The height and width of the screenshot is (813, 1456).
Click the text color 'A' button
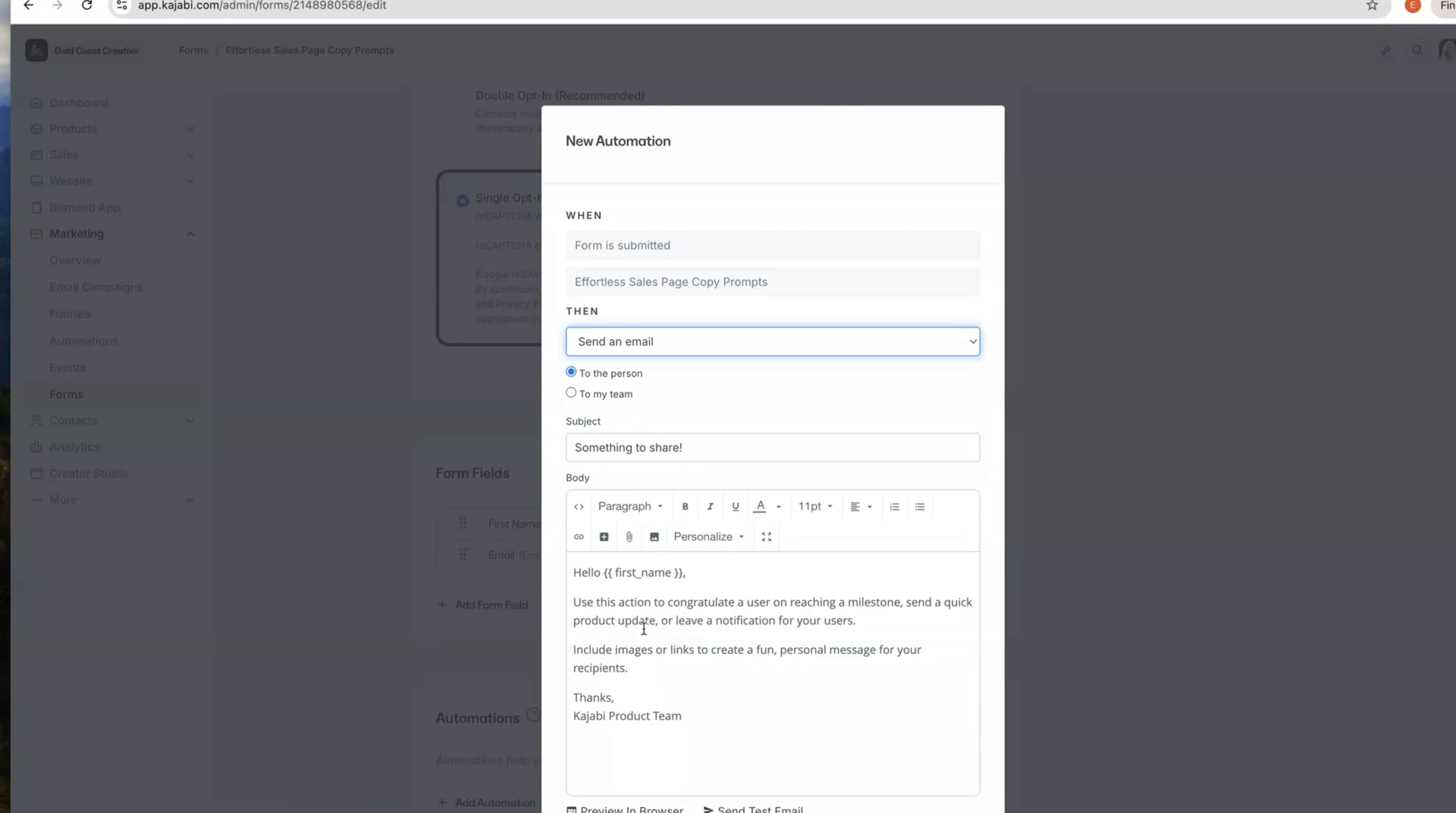760,506
